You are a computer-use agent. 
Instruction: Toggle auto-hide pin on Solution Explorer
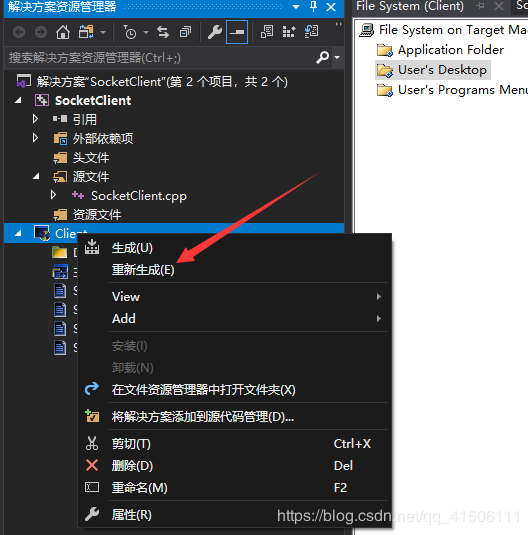313,6
